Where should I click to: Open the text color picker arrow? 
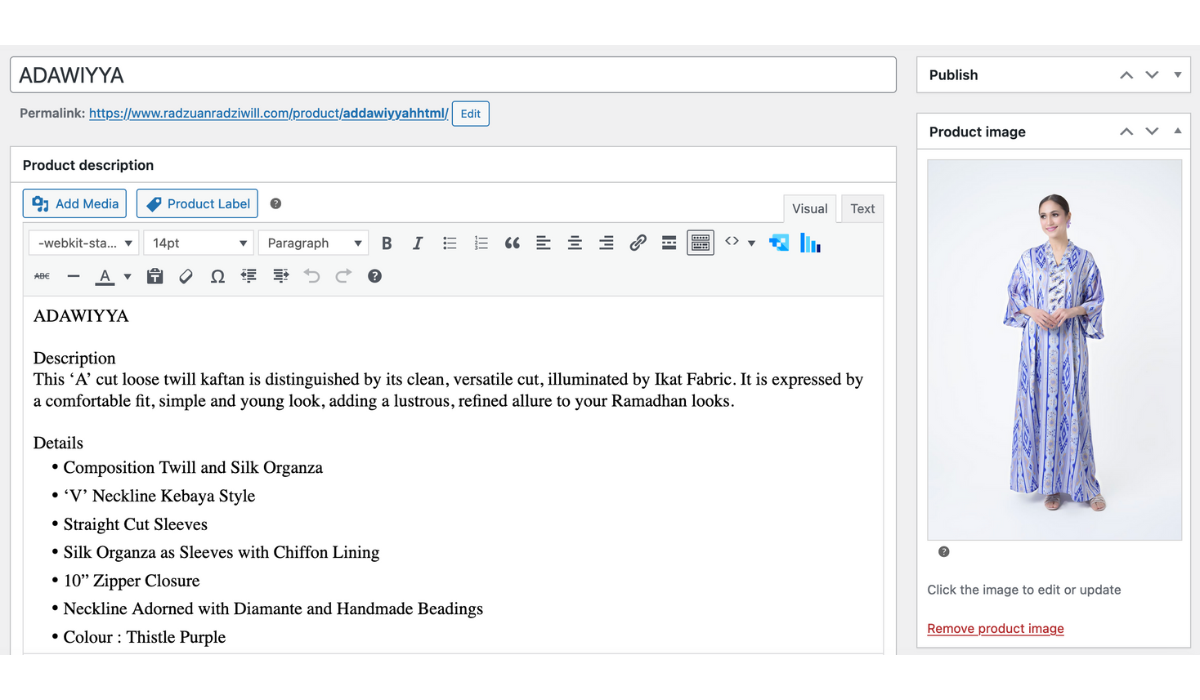127,277
